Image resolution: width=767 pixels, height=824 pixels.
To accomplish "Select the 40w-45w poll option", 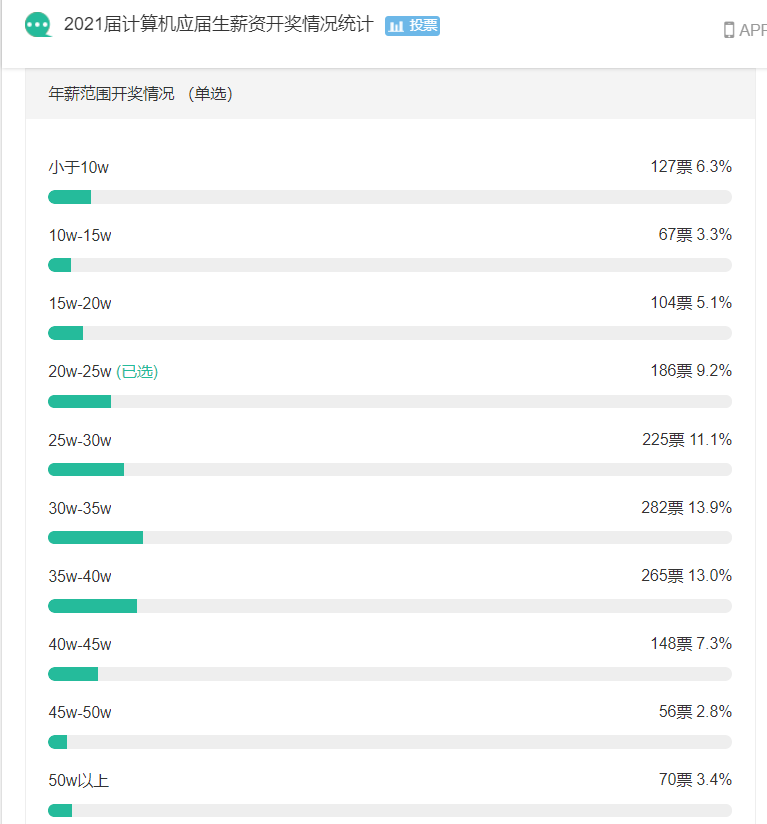I will (x=80, y=644).
